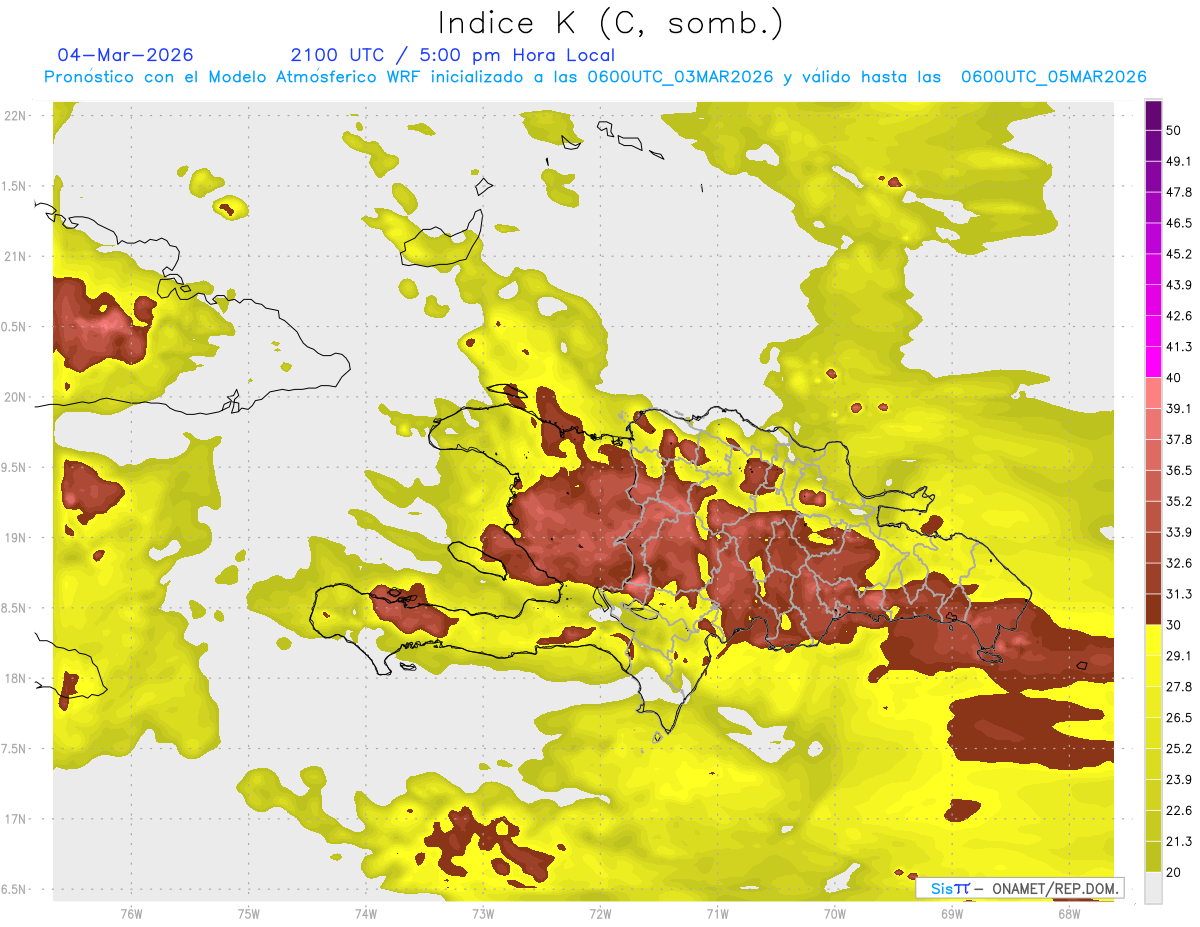This screenshot has width=1200, height=927.
Task: Click the dark purple swatch above 50
Action: [x=1153, y=115]
